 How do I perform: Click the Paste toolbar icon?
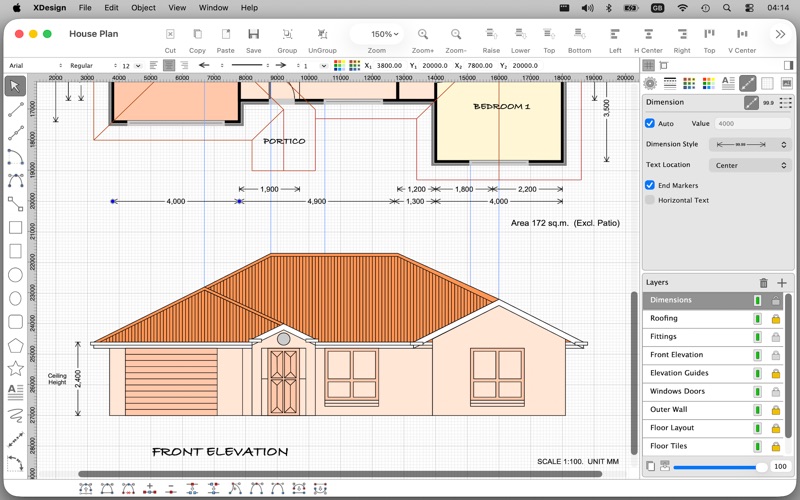tap(225, 34)
